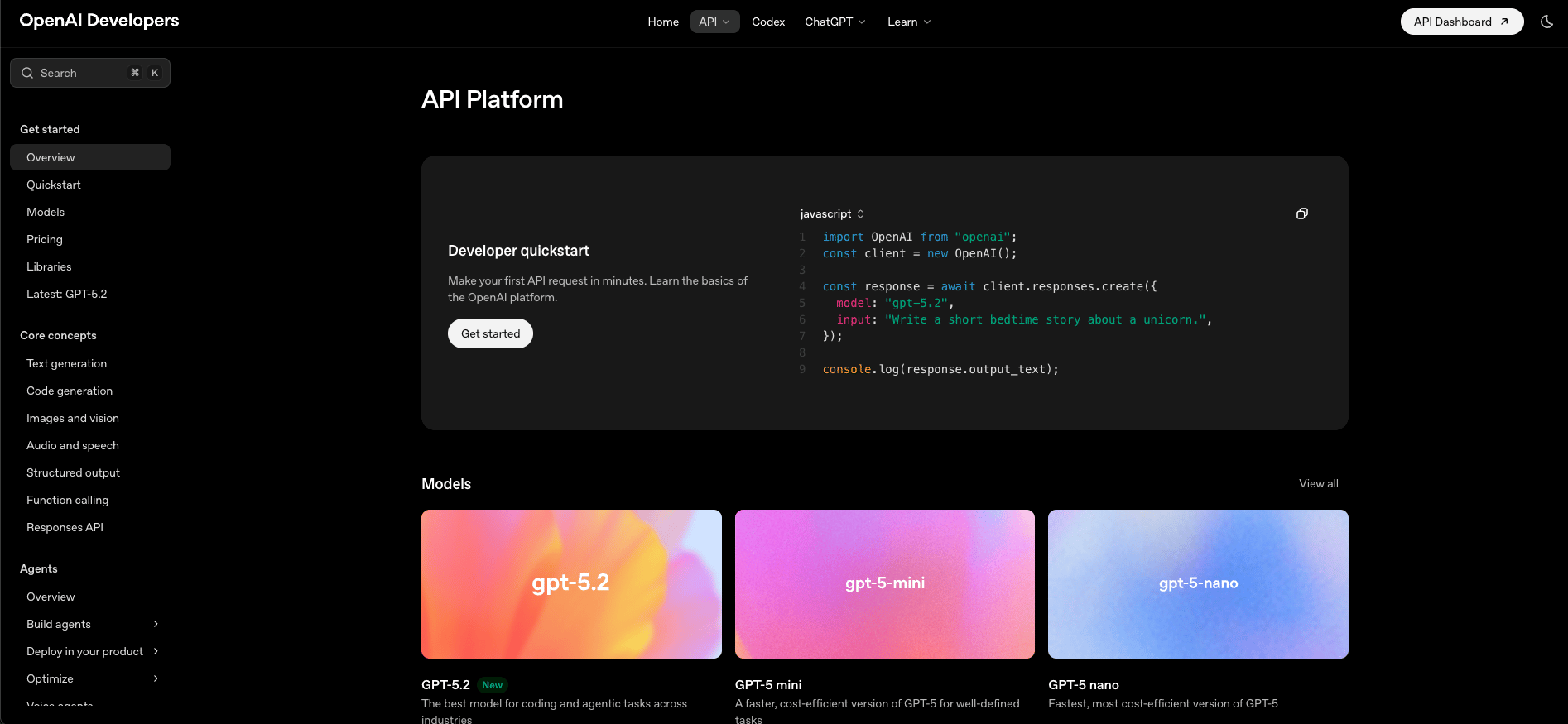Screen dimensions: 1568x724
Task: Click the "Fastest, most cost-efficient version" description
Action: (1163, 703)
